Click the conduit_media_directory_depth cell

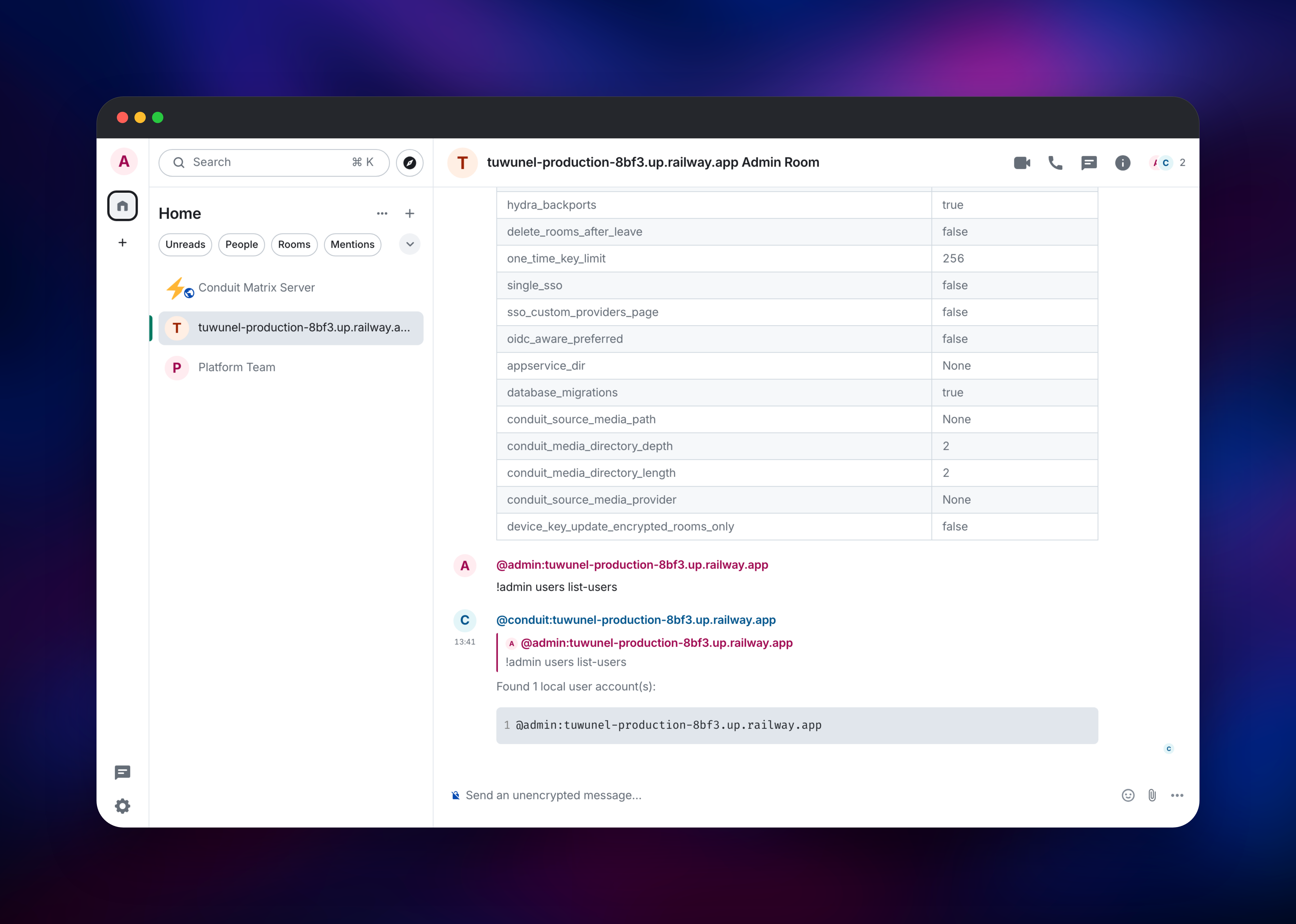pos(714,446)
